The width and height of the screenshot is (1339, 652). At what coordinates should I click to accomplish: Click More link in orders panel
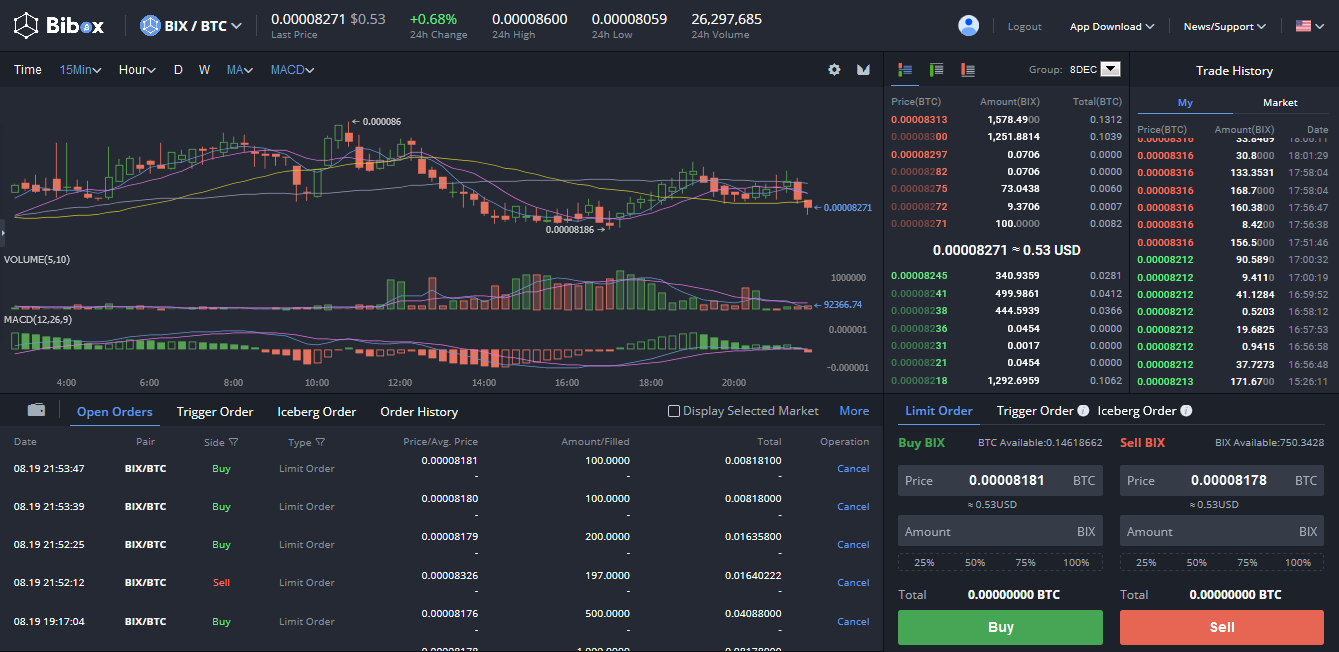pyautogui.click(x=854, y=411)
